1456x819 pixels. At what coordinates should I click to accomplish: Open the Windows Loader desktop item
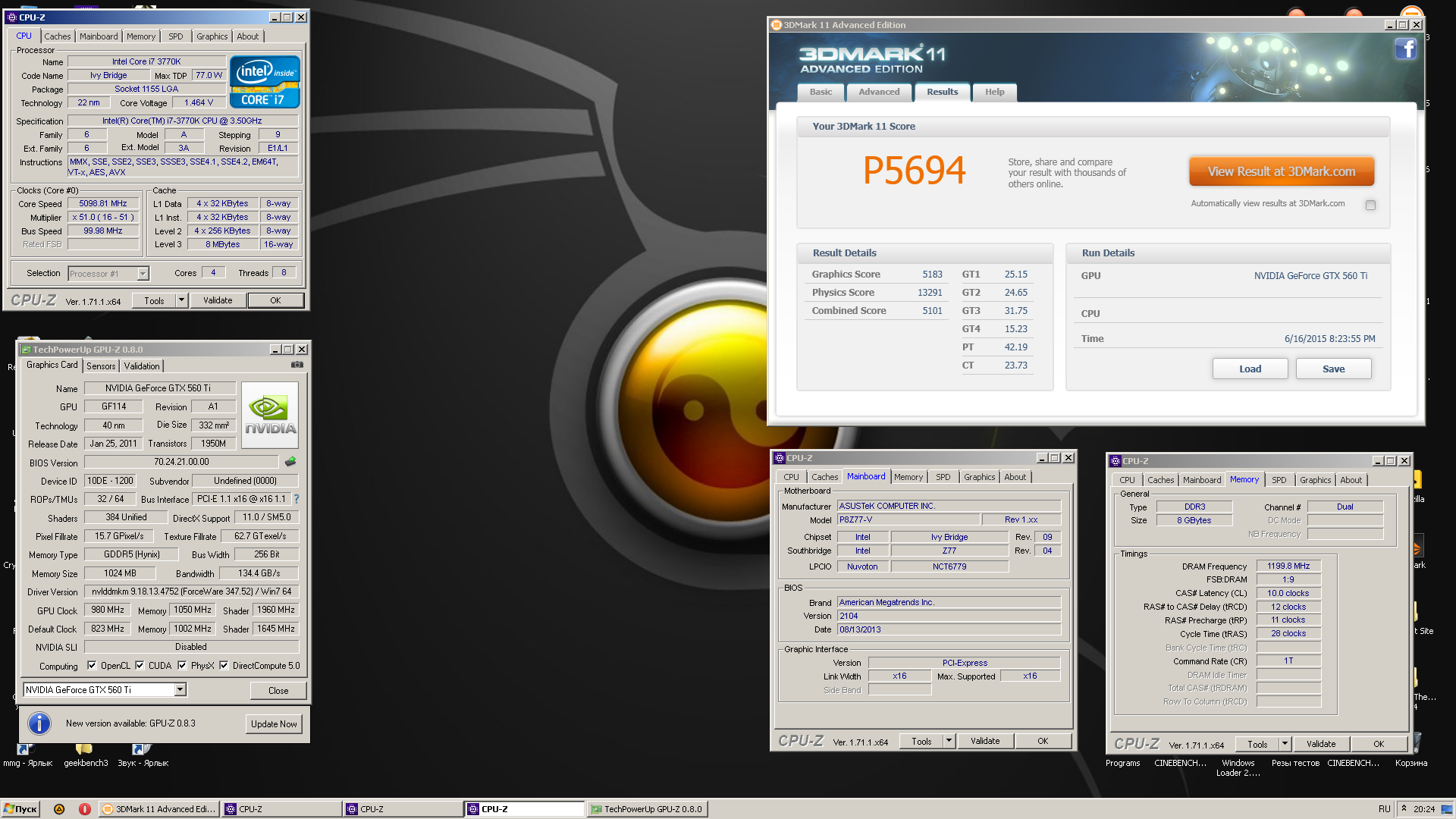point(1238,767)
